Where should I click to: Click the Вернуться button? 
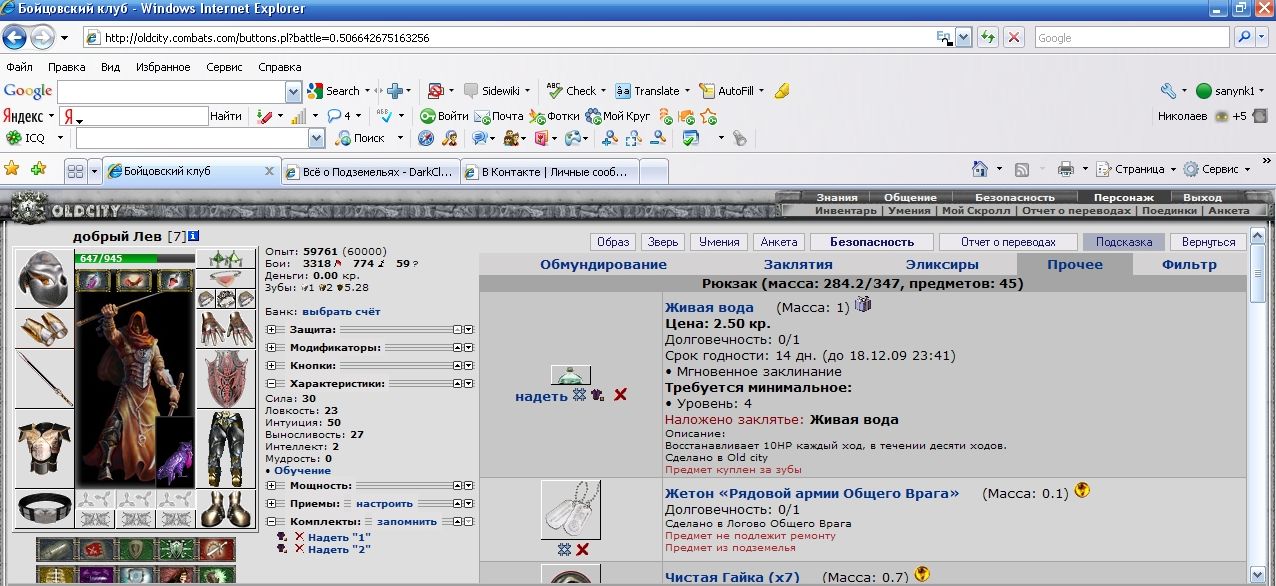[1208, 242]
